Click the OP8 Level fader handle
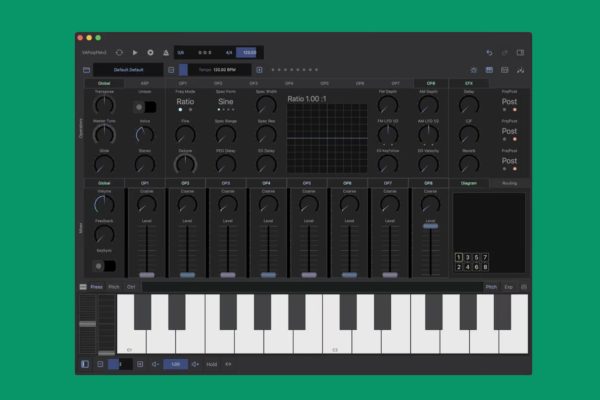The height and width of the screenshot is (400, 600). tap(430, 226)
